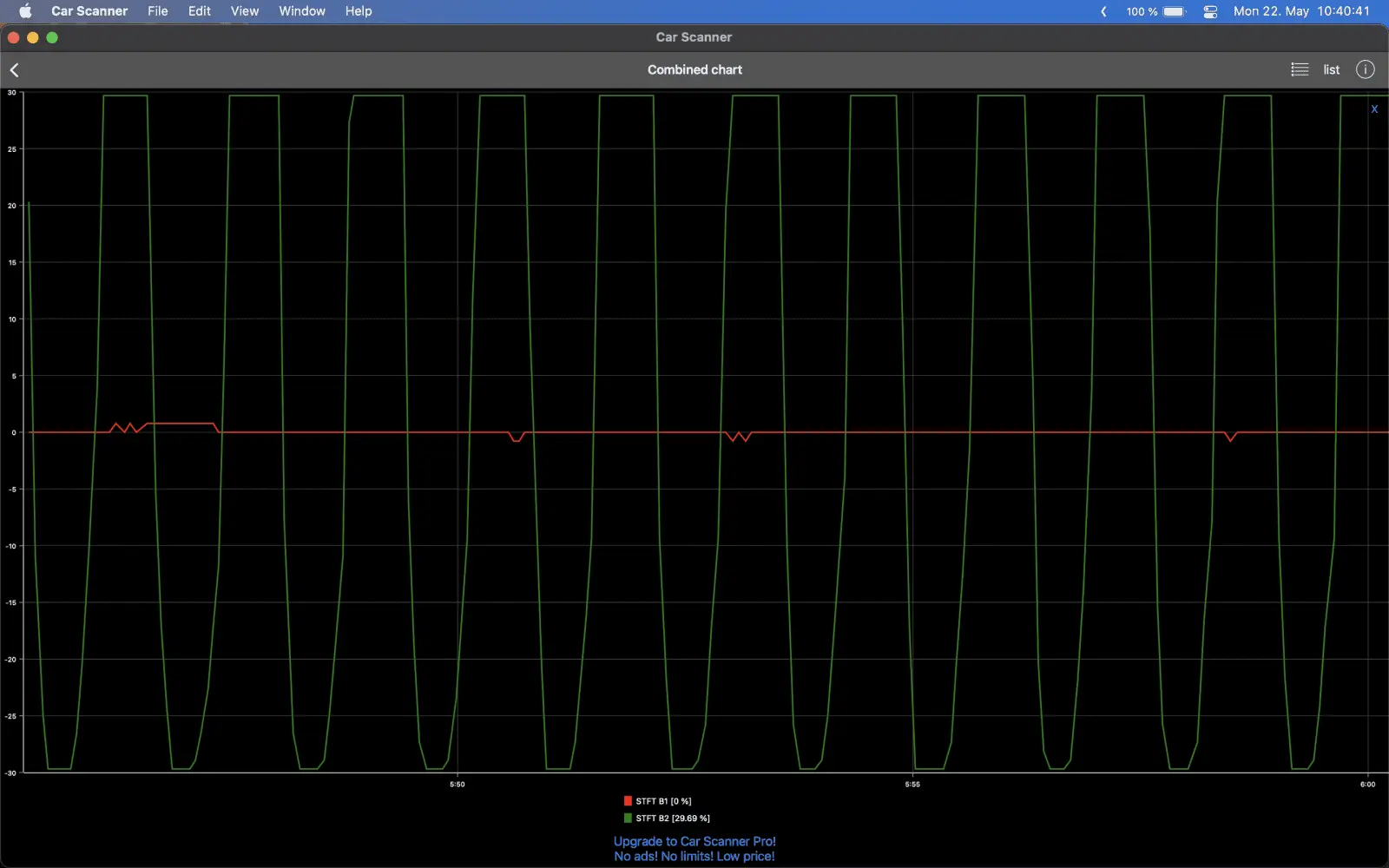Click the Combined chart title
The width and height of the screenshot is (1389, 868).
click(694, 69)
